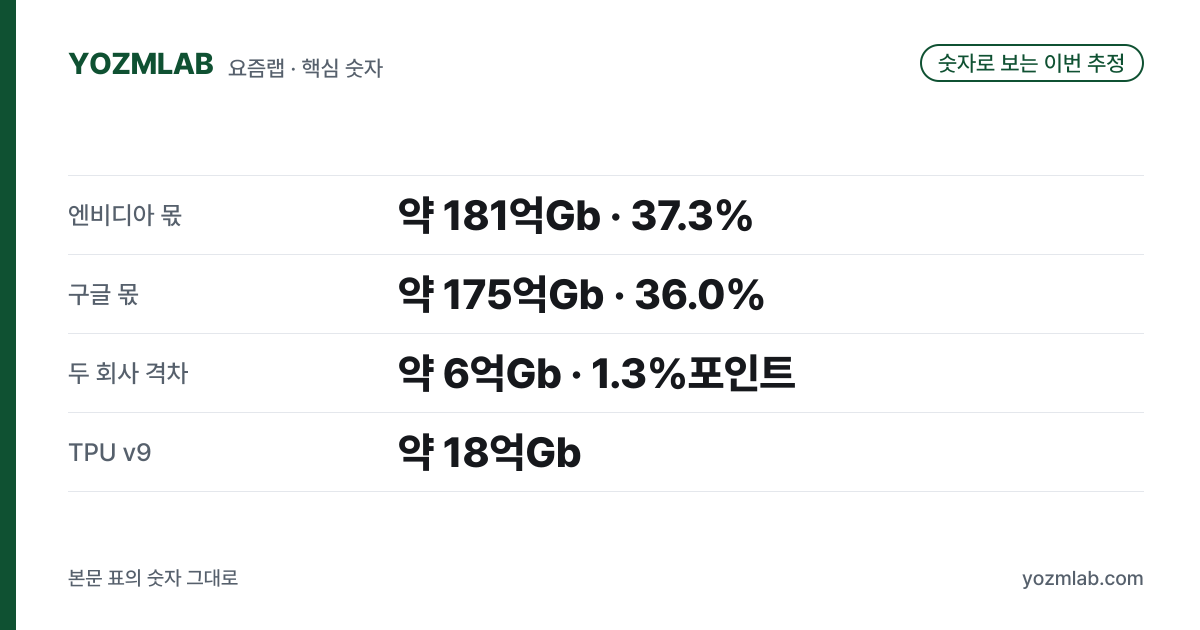
Task: Click the 37.3% share value
Action: tap(691, 216)
